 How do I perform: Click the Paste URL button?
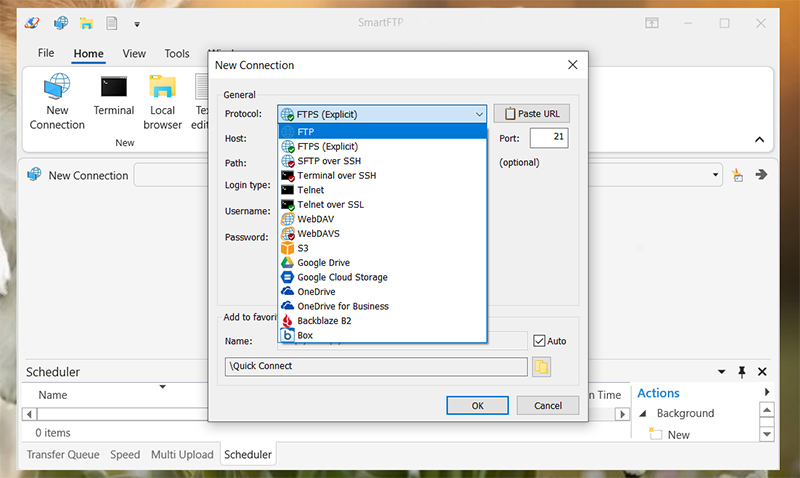point(532,114)
